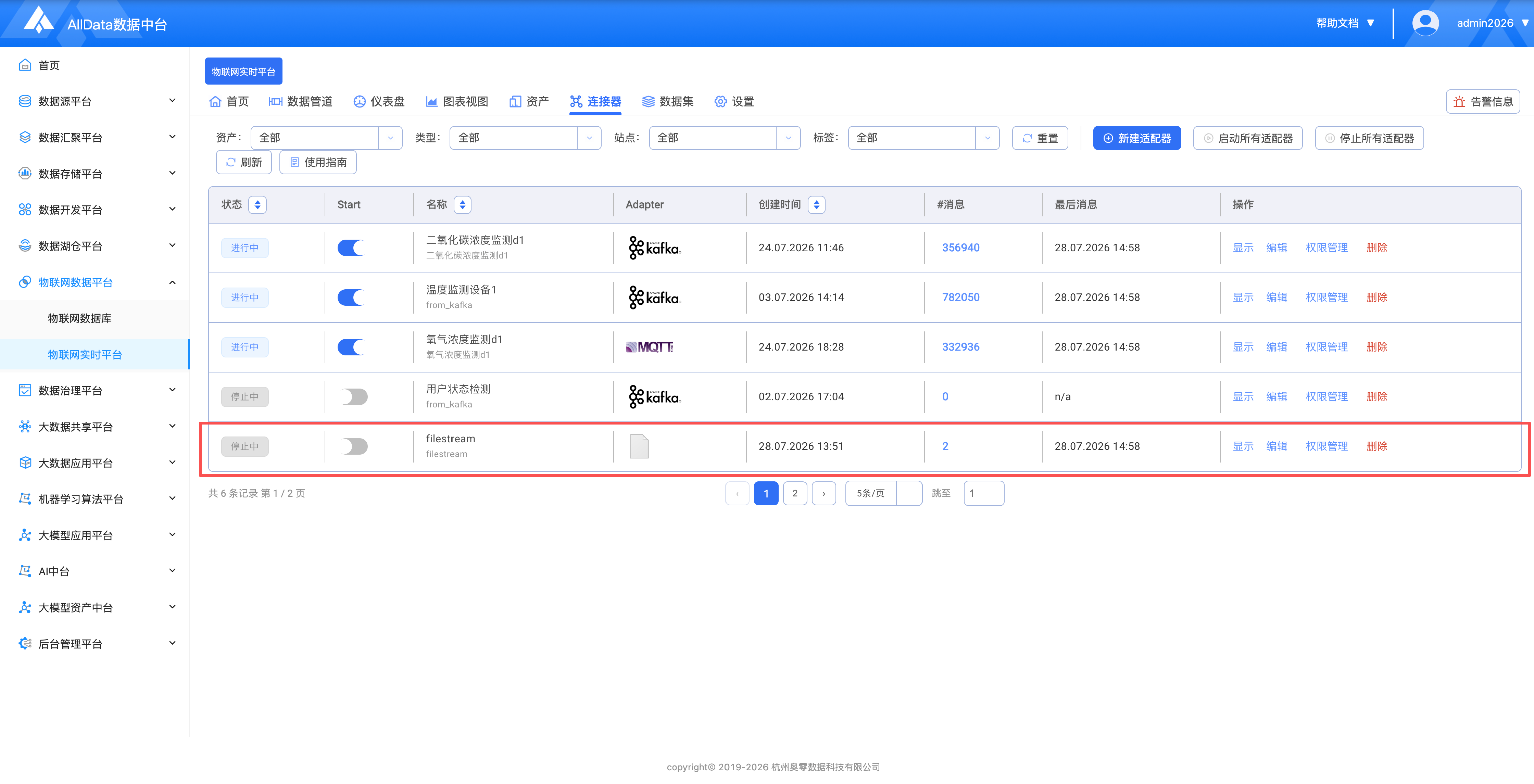This screenshot has height=784, width=1534.
Task: Click the 数据开发平台 sidebar icon
Action: coord(25,210)
